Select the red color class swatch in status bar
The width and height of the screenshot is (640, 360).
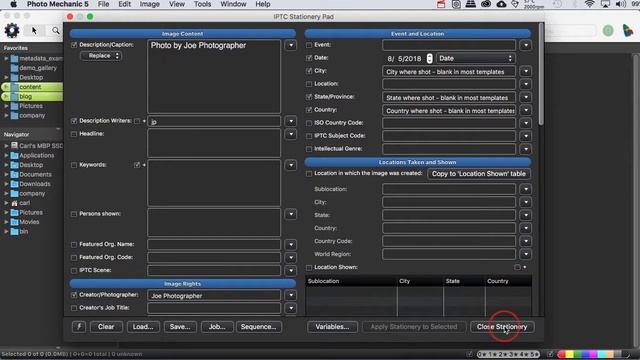coord(562,354)
